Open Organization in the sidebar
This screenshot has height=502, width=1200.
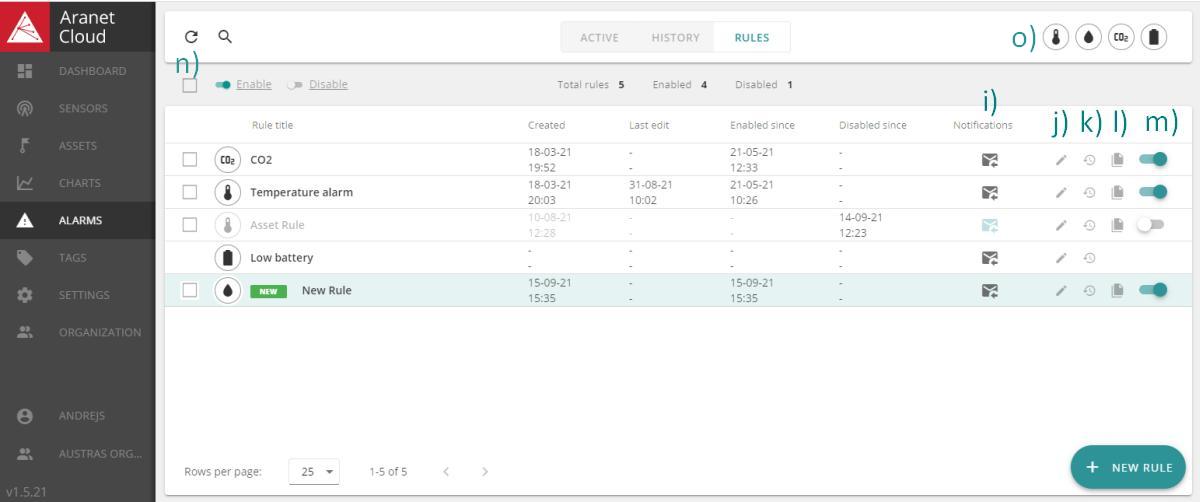[x=78, y=333]
